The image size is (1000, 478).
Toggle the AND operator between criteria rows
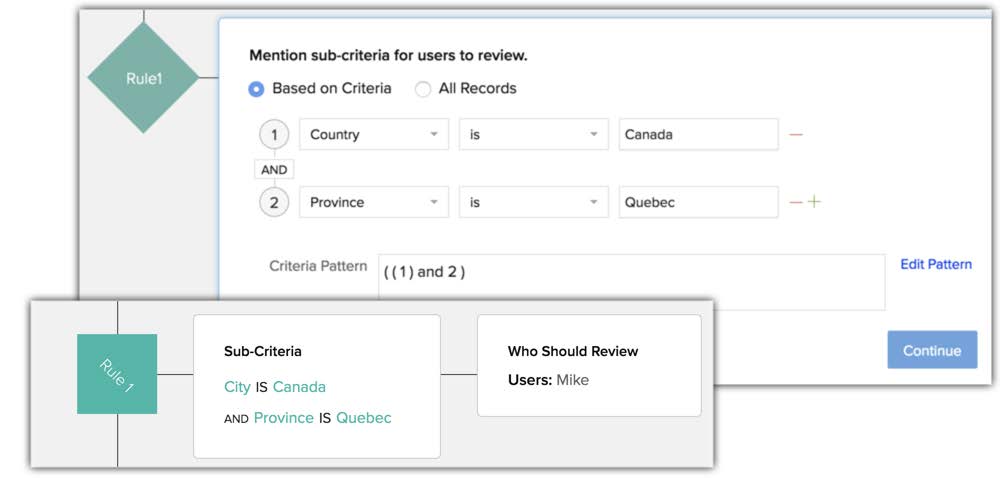(274, 169)
